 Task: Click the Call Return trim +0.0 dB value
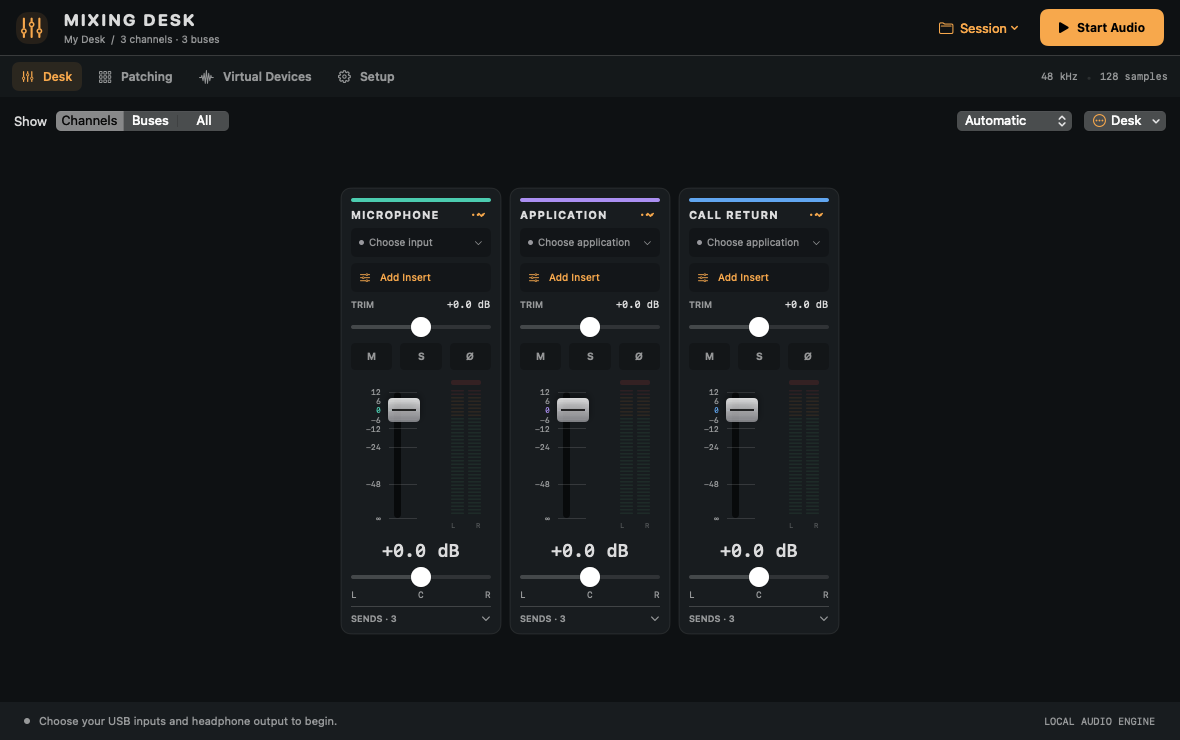click(806, 305)
